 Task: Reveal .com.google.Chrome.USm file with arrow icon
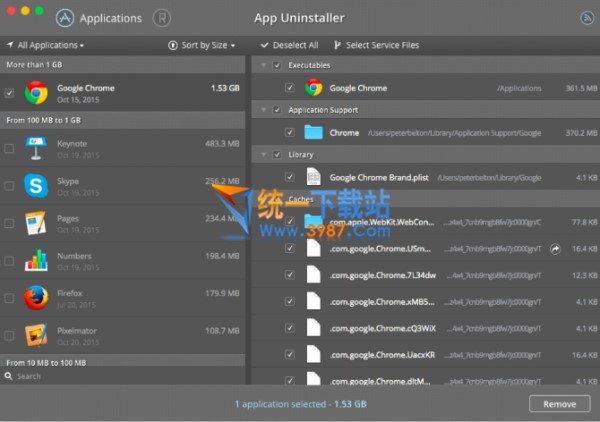tap(555, 249)
